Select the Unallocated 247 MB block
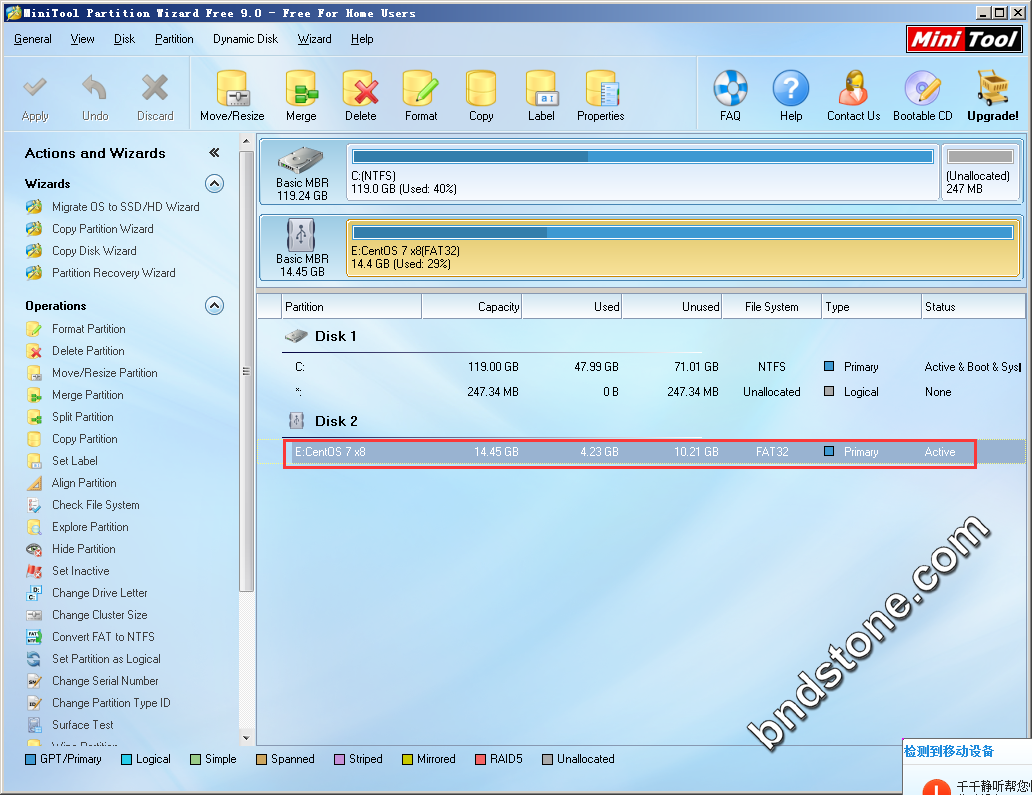 pos(980,172)
